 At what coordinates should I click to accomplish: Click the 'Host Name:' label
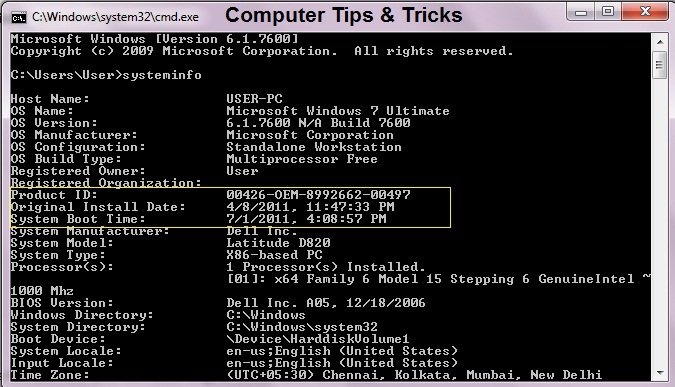click(50, 99)
